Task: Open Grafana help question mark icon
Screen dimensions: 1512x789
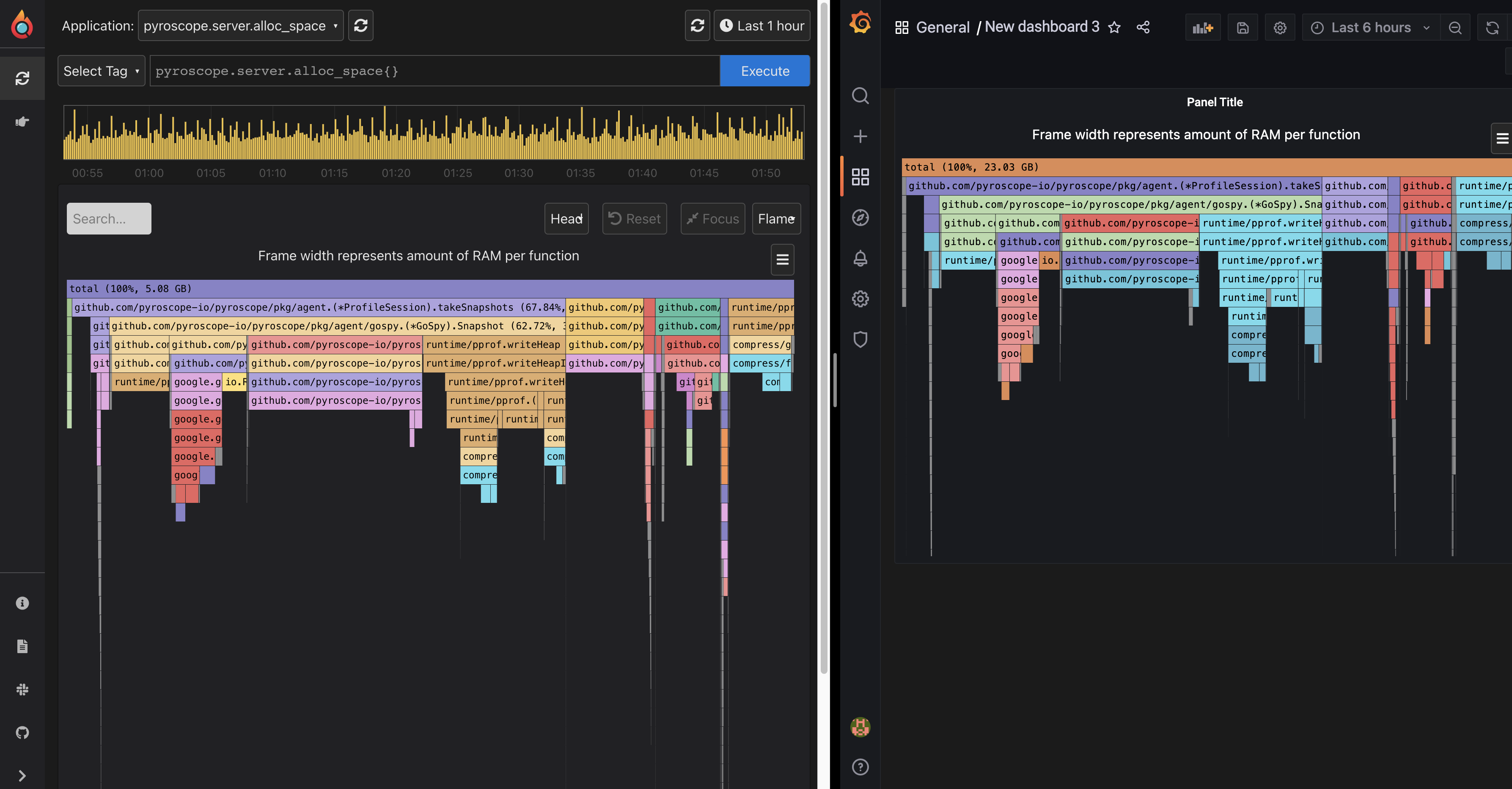Action: (860, 767)
